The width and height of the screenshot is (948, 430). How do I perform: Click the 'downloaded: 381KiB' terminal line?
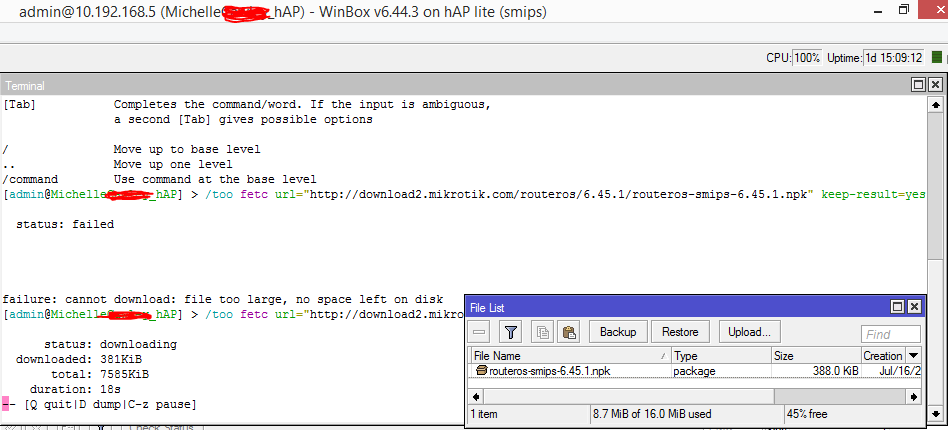(79, 359)
